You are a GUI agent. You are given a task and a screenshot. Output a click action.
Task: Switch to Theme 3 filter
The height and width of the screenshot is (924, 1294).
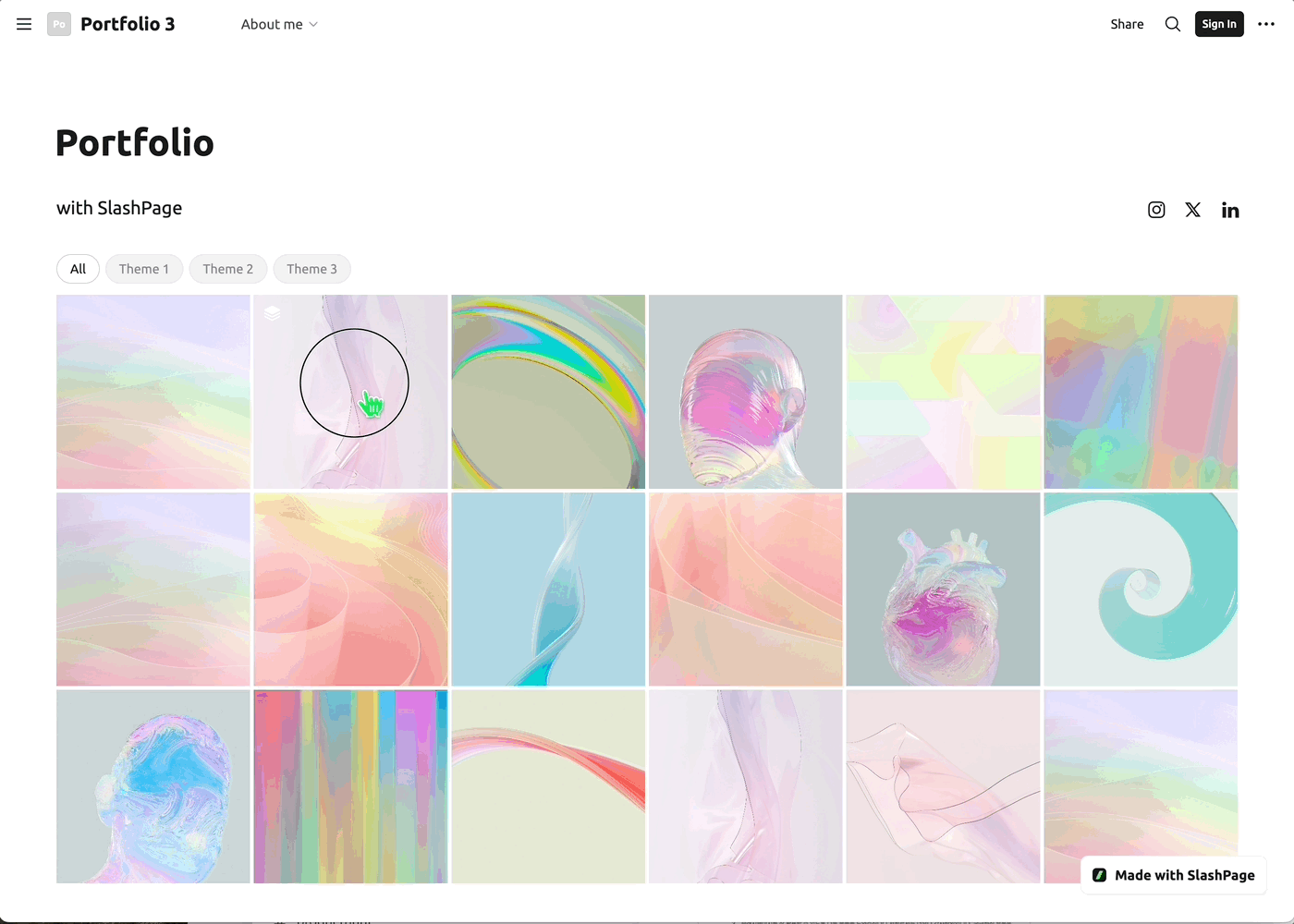[x=311, y=269]
